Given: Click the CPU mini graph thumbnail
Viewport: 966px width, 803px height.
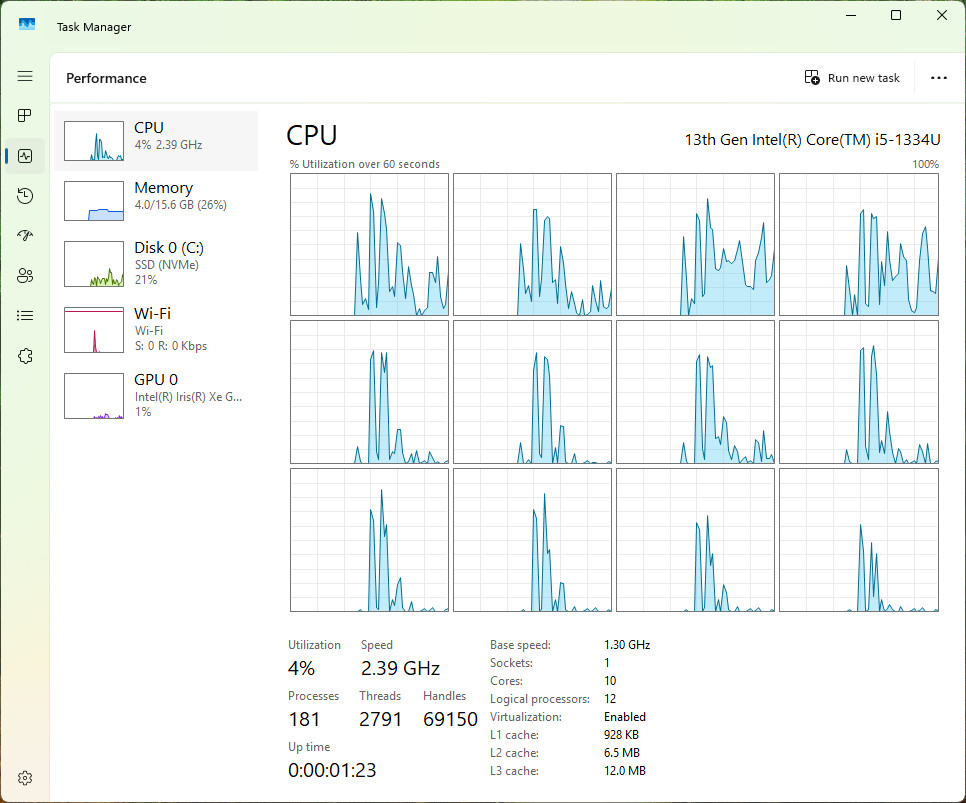Looking at the screenshot, I should (x=94, y=141).
